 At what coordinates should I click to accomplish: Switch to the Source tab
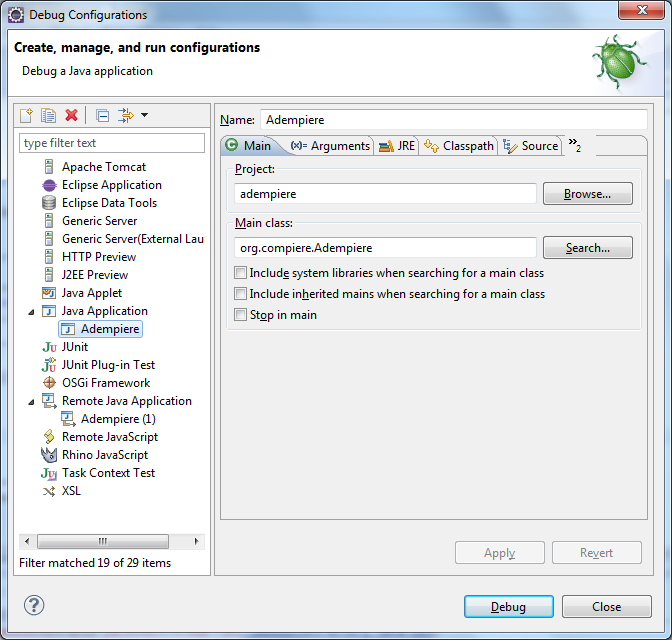(531, 146)
